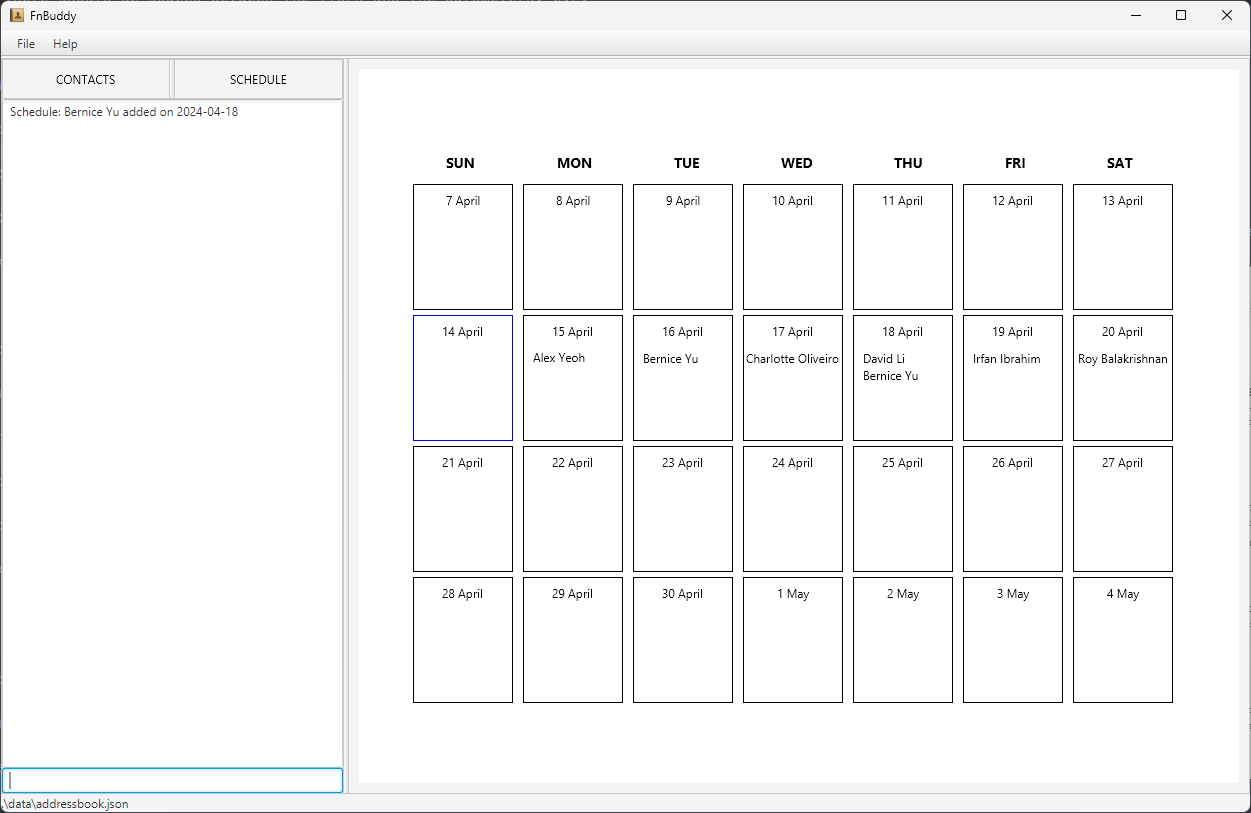Click the addressbook.json status bar path
This screenshot has height=813, width=1251.
point(66,803)
